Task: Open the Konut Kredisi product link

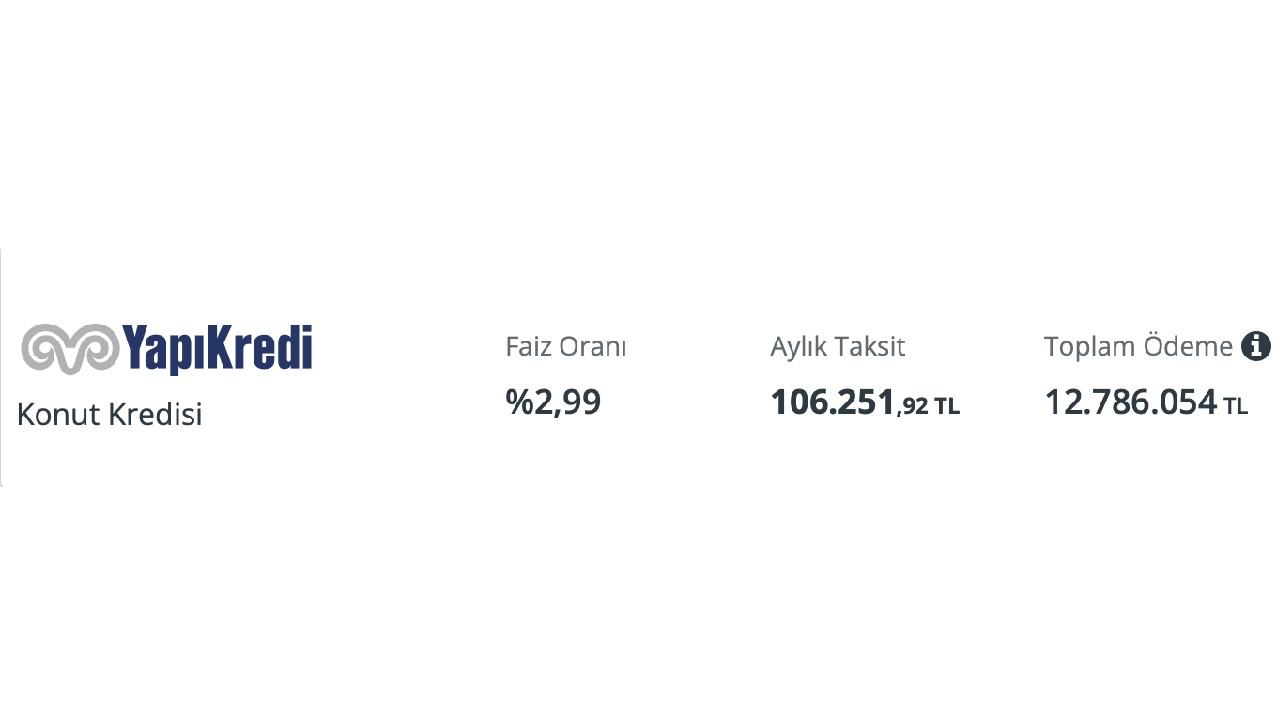Action: tap(110, 414)
